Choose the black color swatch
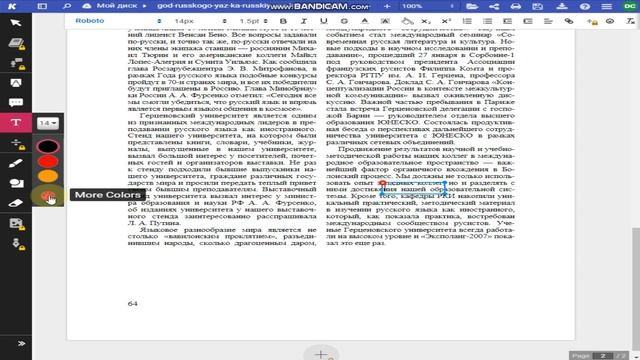 coord(48,146)
